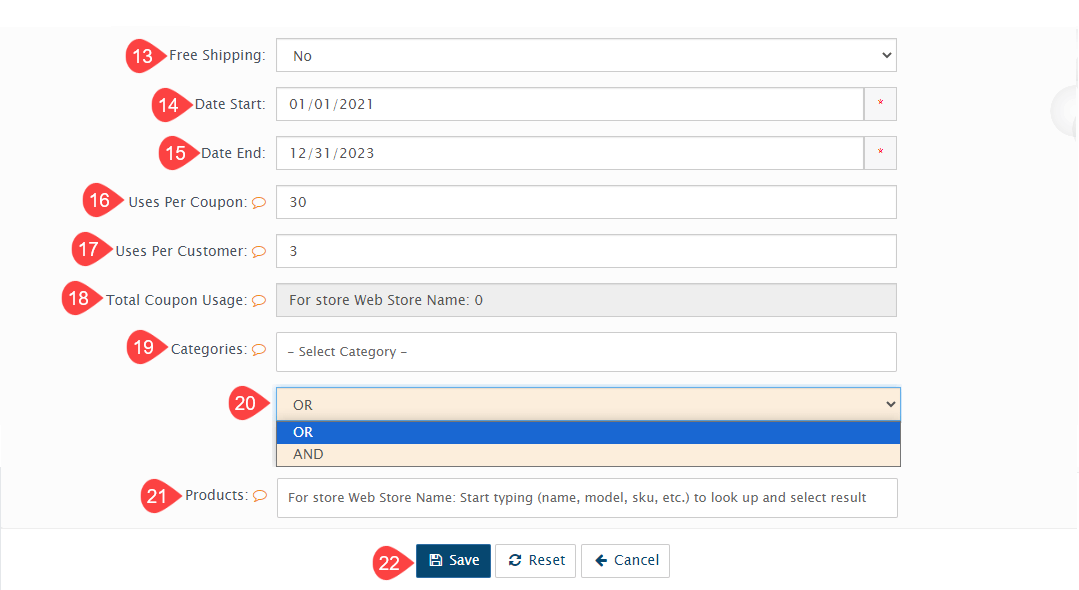Click the Uses Per Coupon help bubble icon

[259, 202]
